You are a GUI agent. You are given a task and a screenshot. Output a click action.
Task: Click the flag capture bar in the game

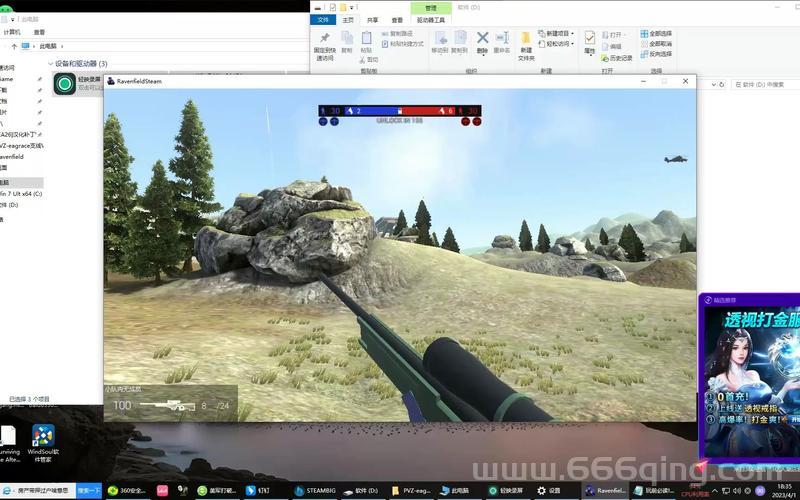point(399,111)
